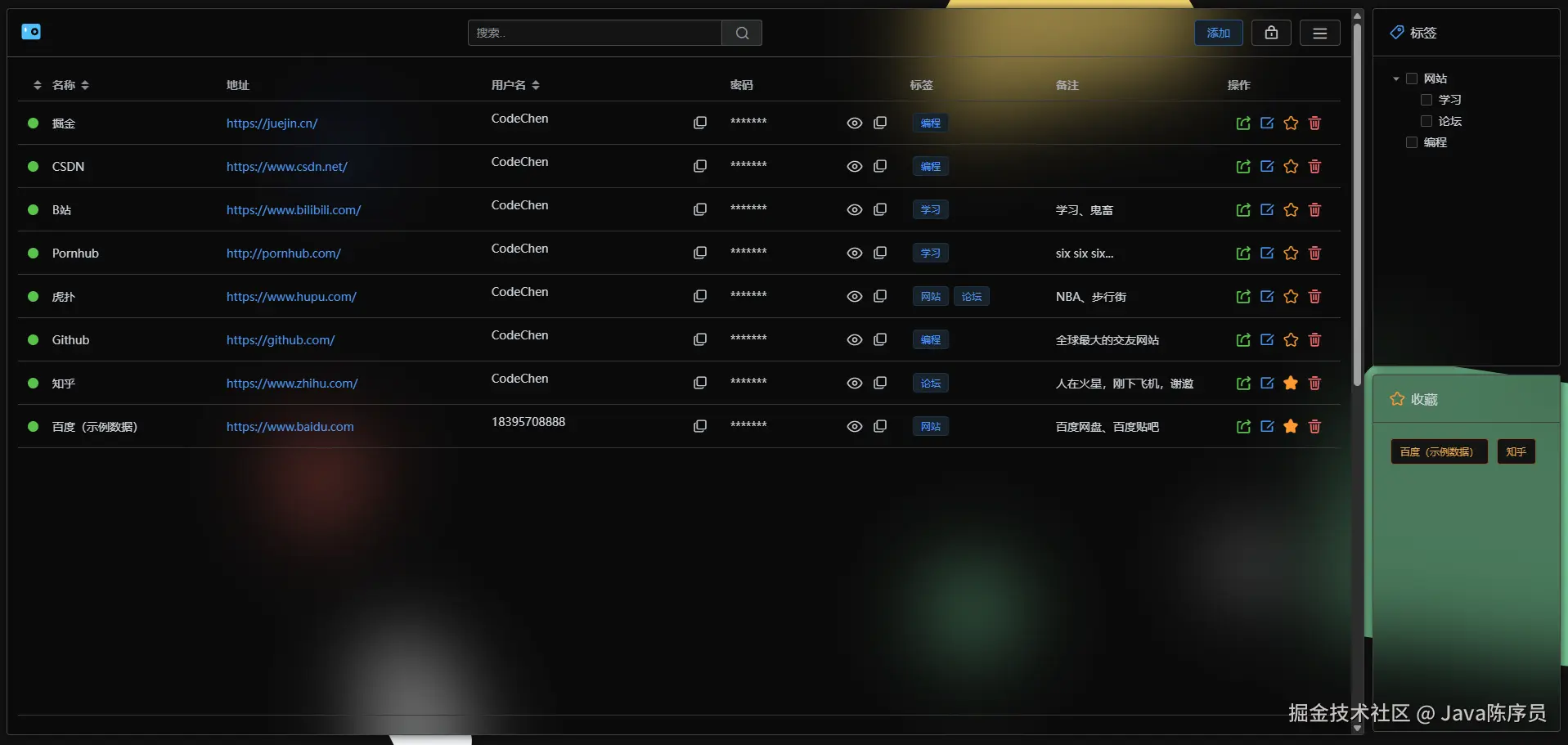Screen dimensions: 1568x745
Task: Open link icon for 百度 row
Action: point(1243,426)
